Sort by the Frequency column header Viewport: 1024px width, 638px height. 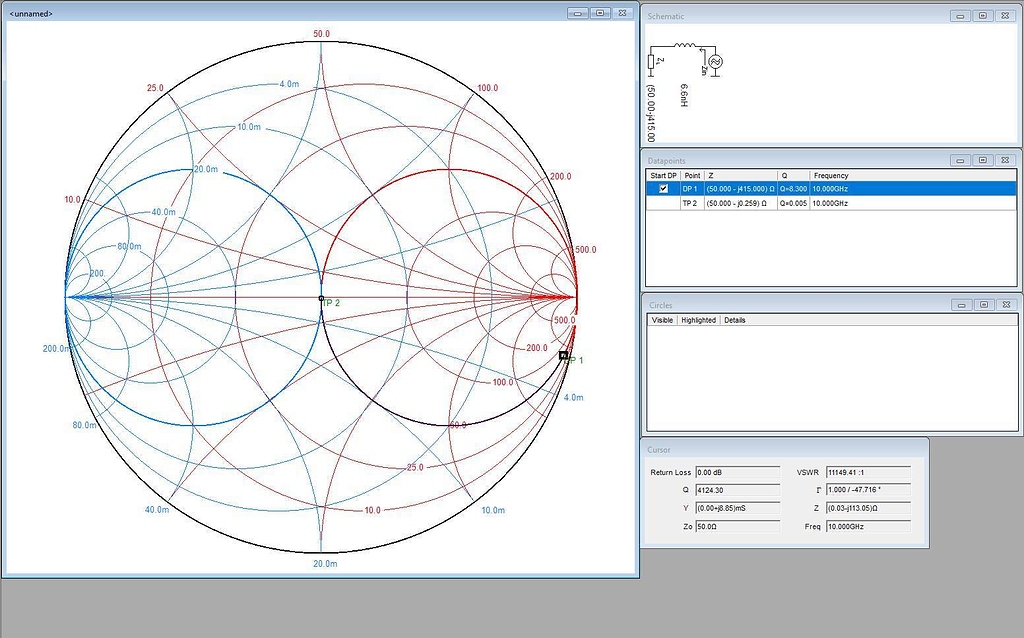tap(831, 176)
